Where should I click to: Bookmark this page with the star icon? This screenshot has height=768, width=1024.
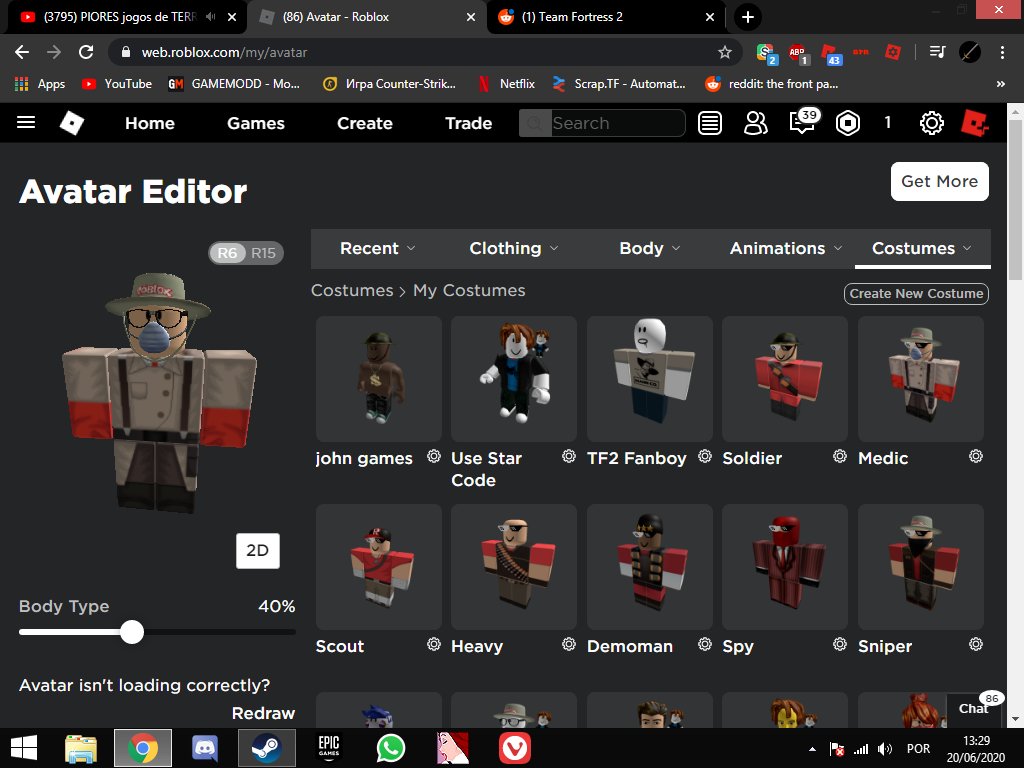724,52
